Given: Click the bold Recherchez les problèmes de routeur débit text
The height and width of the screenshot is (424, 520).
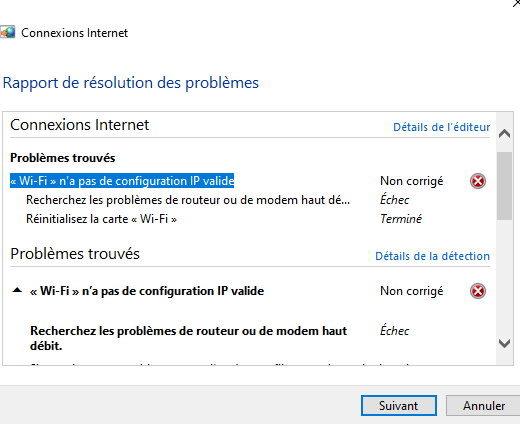Looking at the screenshot, I should 188,338.
